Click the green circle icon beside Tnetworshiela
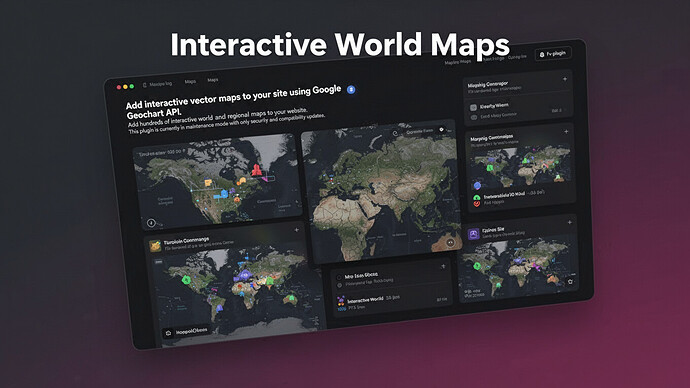This screenshot has width=690, height=388. [x=477, y=198]
